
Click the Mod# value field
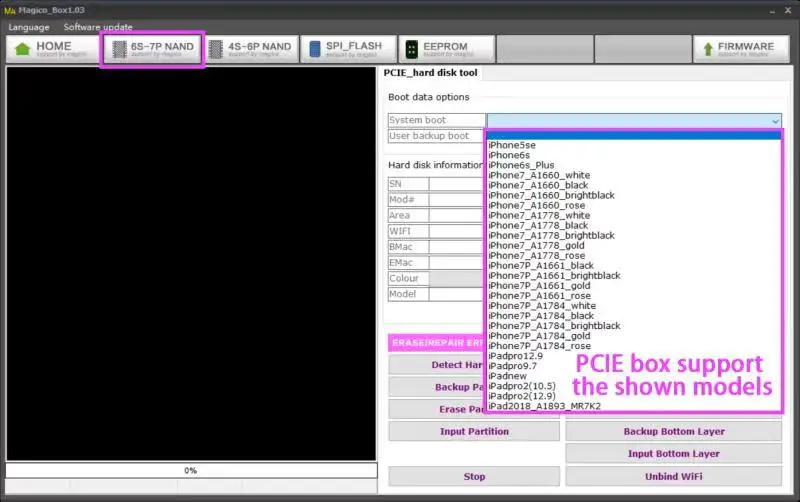tap(457, 199)
